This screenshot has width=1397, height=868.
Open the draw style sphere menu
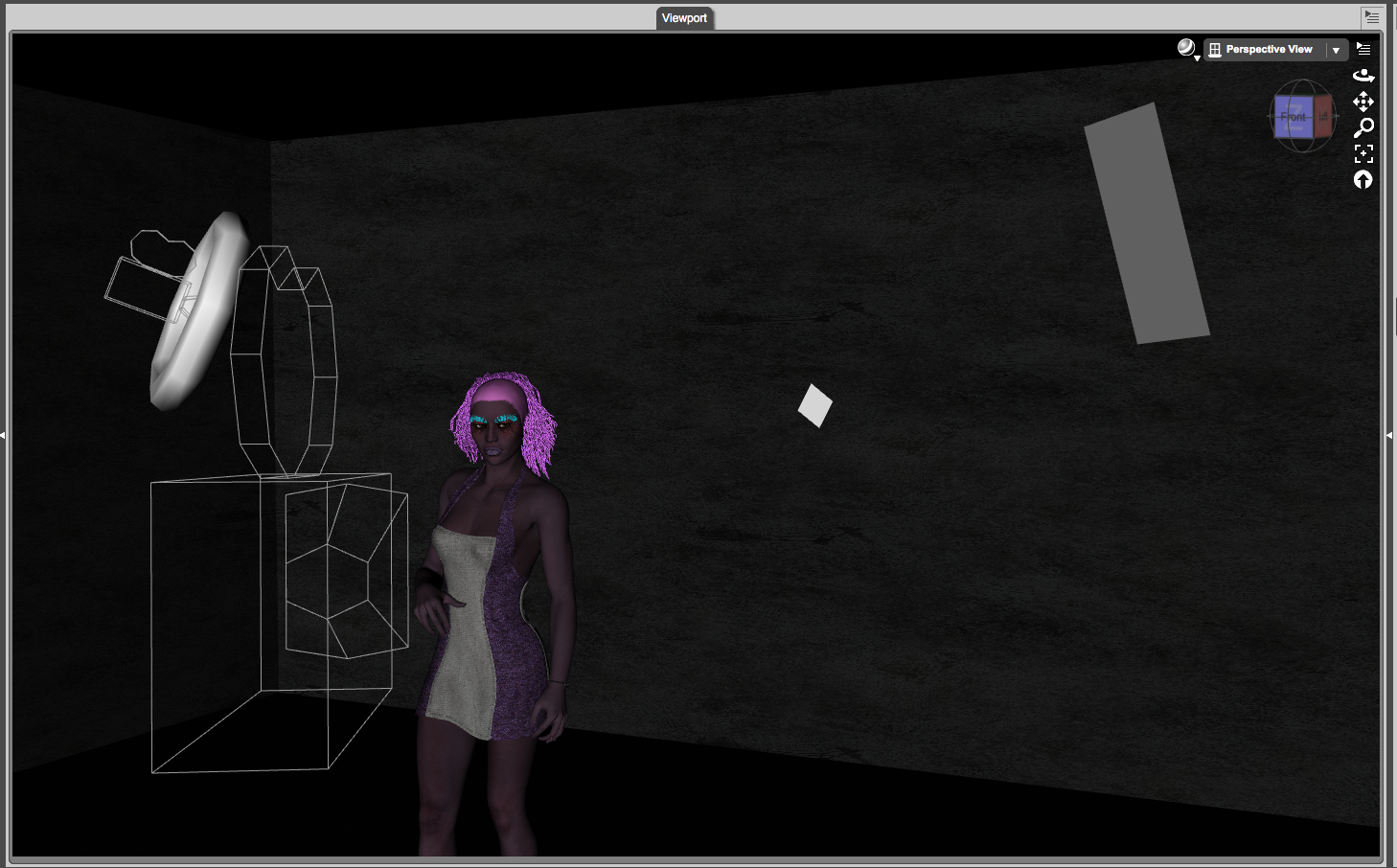point(1187,49)
